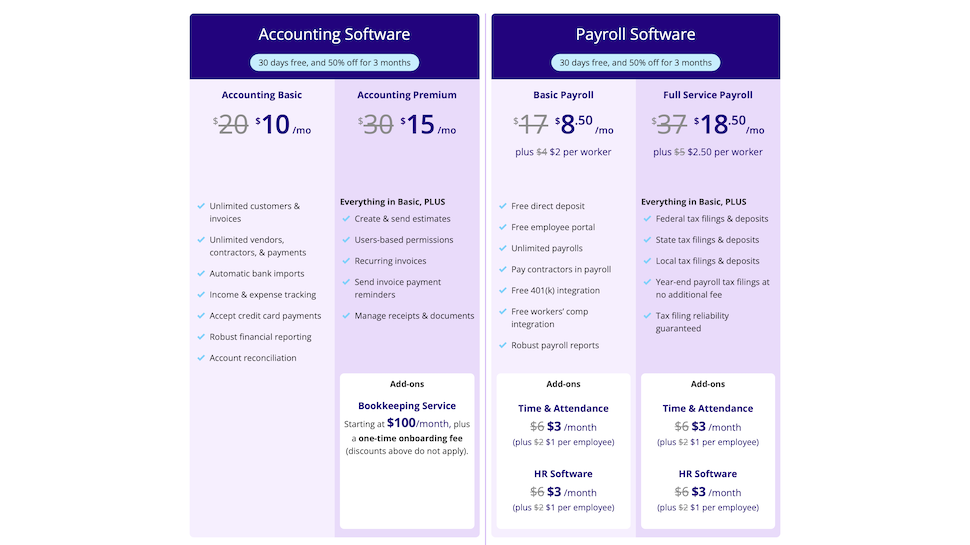This screenshot has height=545, width=970.
Task: Click checkmark next to Free direct deposit
Action: 503,206
